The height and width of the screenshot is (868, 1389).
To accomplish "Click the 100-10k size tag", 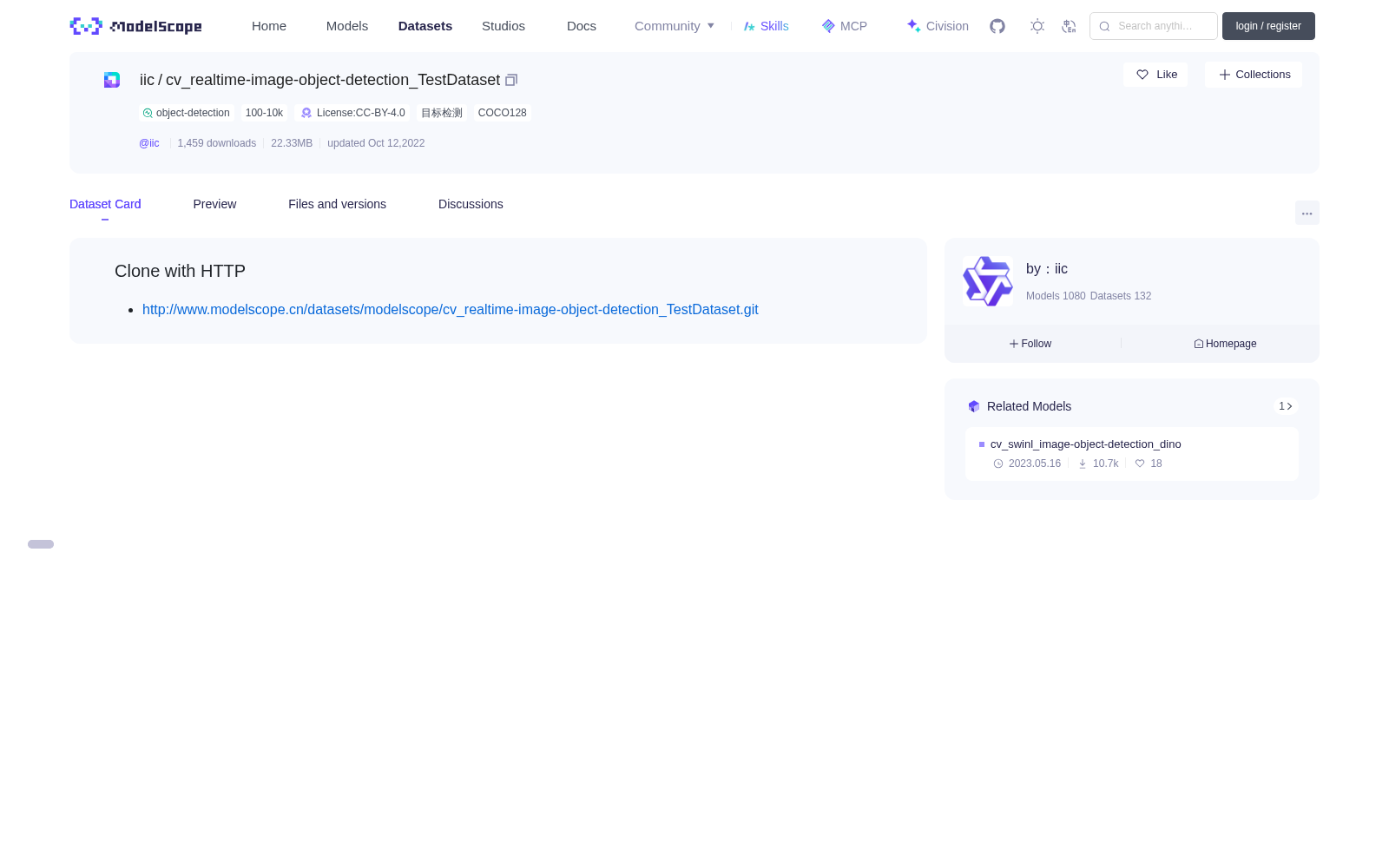I will [x=264, y=113].
